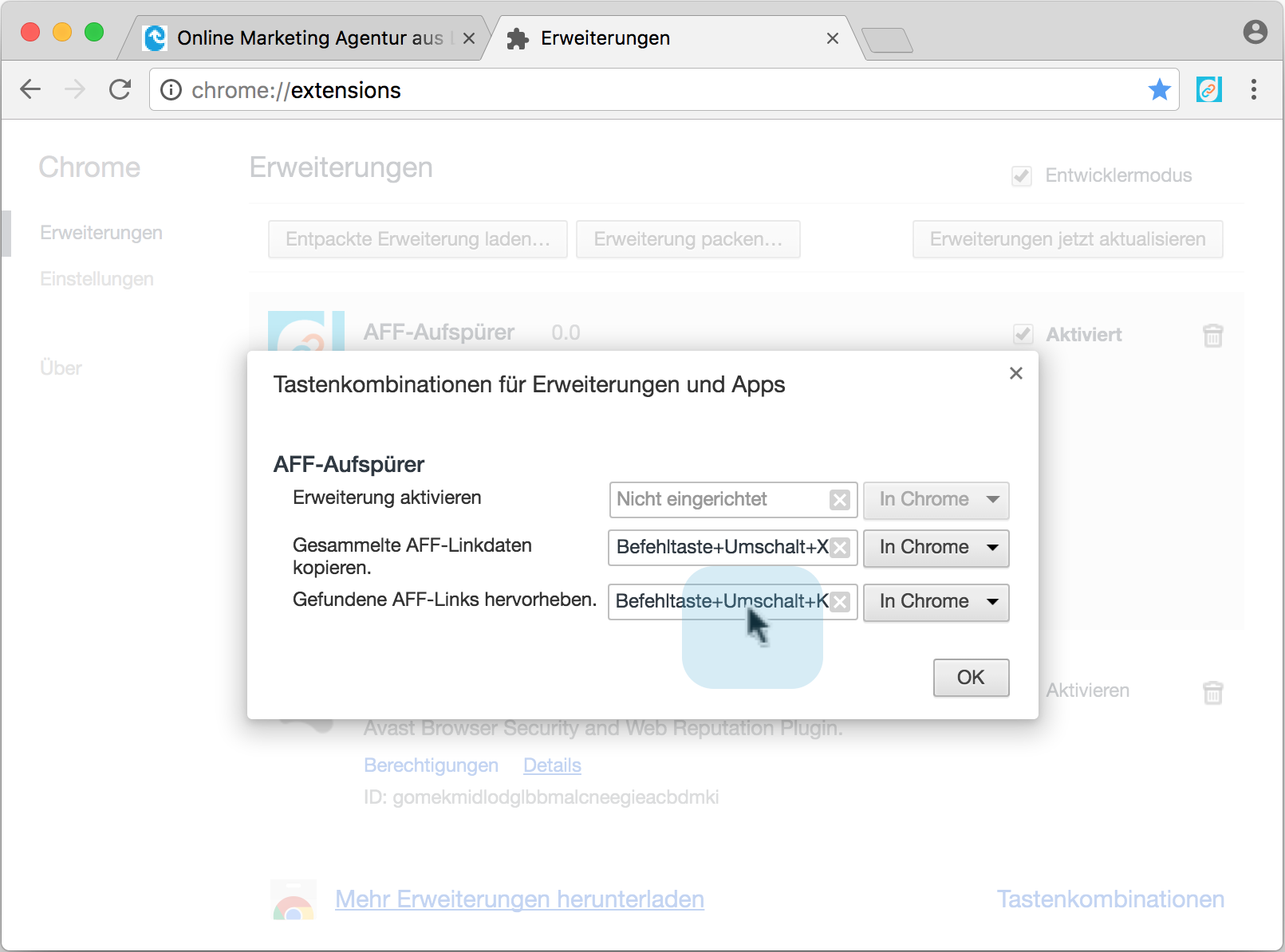Click the bookmark star icon
The width and height of the screenshot is (1285, 952).
[1159, 89]
